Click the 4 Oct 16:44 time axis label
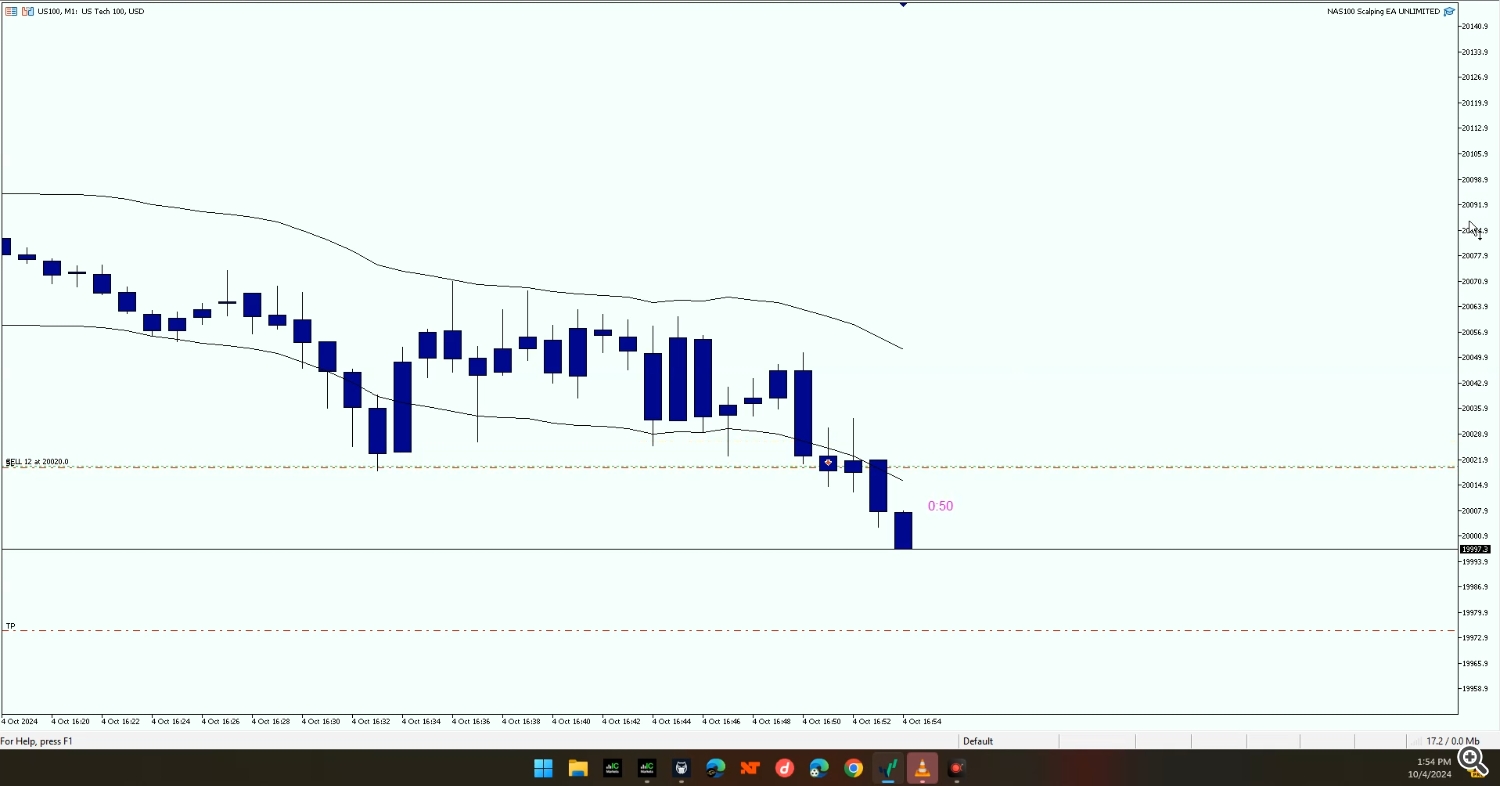 coord(671,721)
